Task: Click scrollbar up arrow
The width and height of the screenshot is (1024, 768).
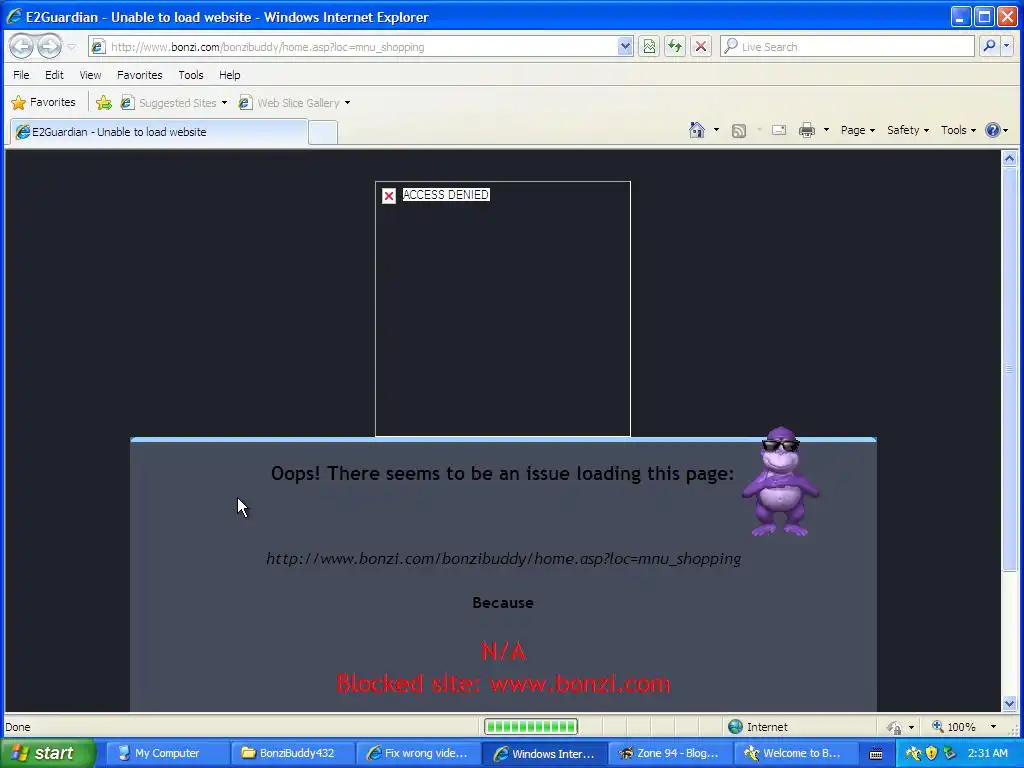Action: point(1009,158)
